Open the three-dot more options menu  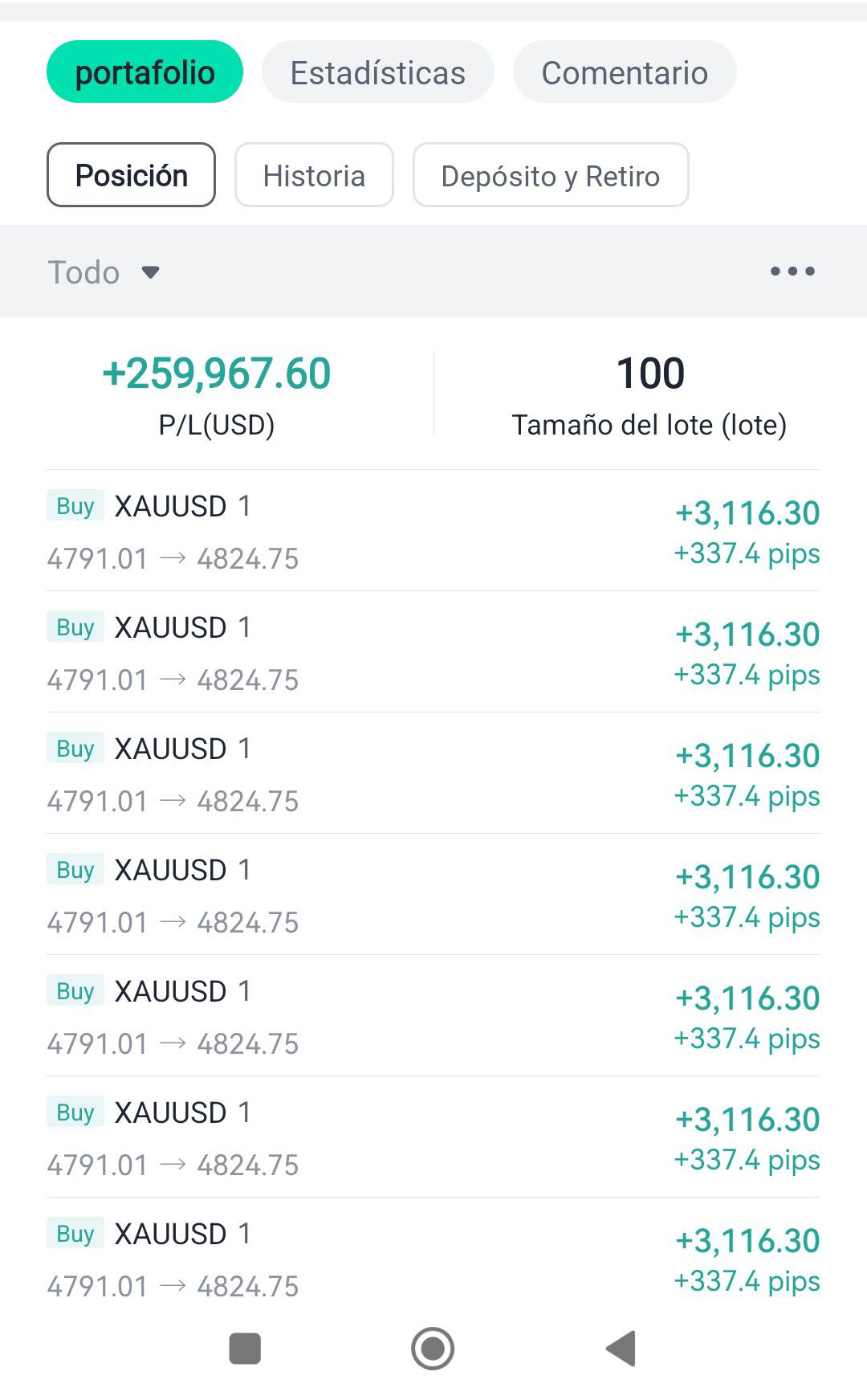pos(792,271)
